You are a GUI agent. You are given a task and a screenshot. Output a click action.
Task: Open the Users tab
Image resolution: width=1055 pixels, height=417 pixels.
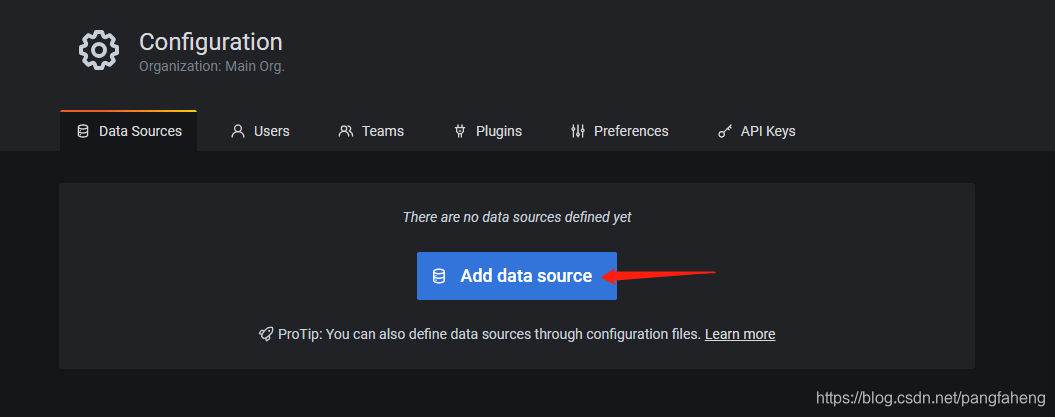pos(260,131)
